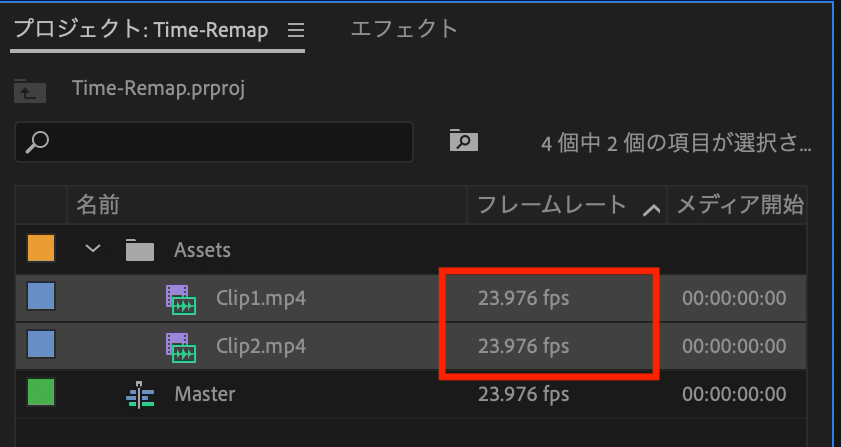Viewport: 841px width, 447px height.
Task: Select the プロジェクト: Time-Remap tab
Action: [x=140, y=30]
